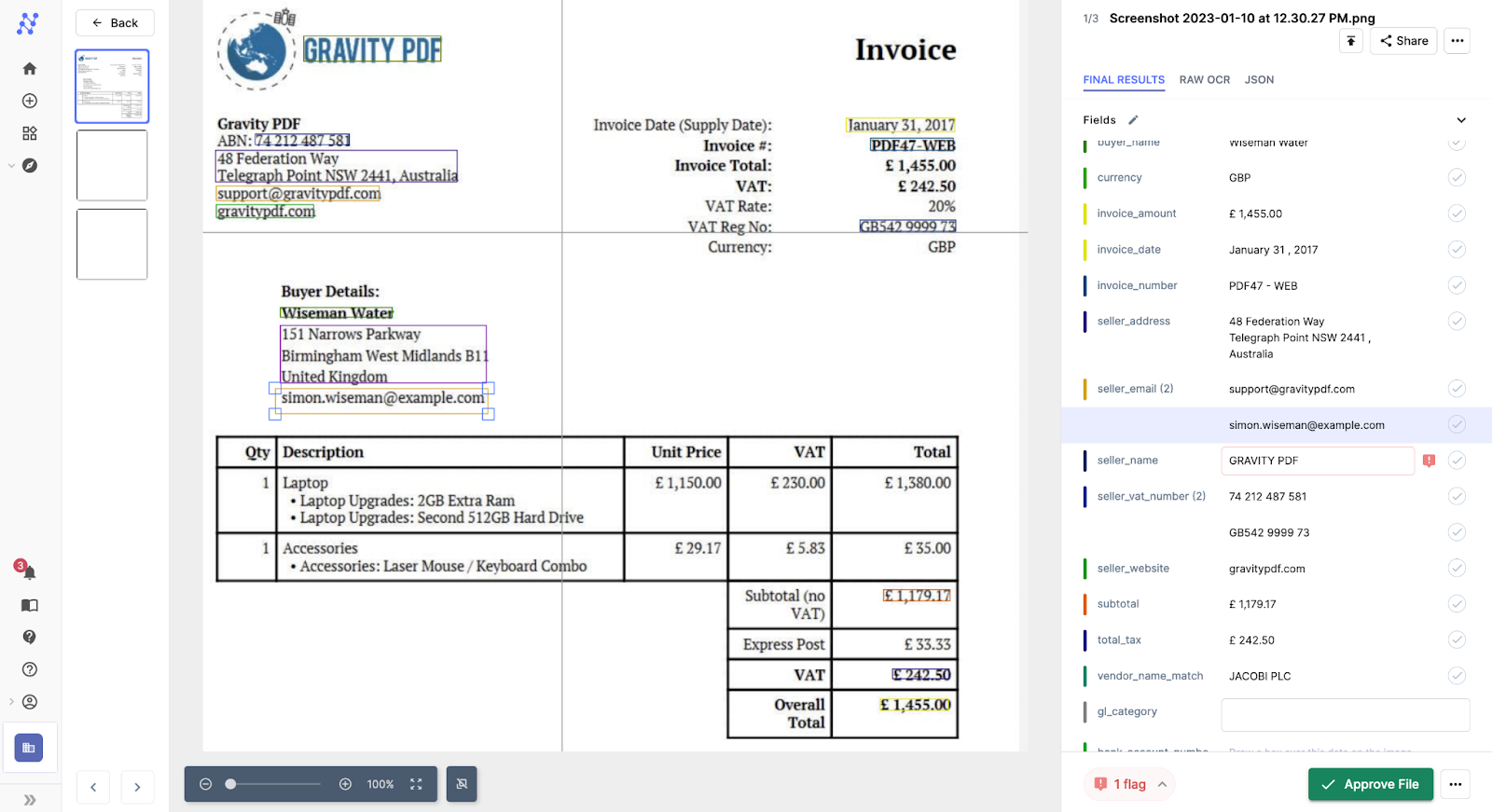Screen dimensions: 1492x812
Task: Click the plus-circle new model icon
Action: (30, 101)
